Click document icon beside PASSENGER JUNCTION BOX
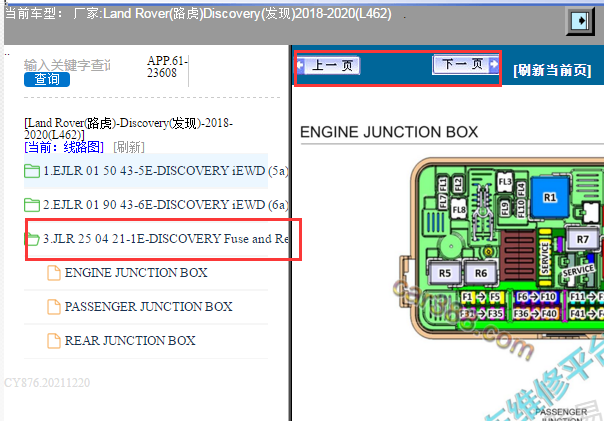Screen dimensions: 604x421 point(54,307)
